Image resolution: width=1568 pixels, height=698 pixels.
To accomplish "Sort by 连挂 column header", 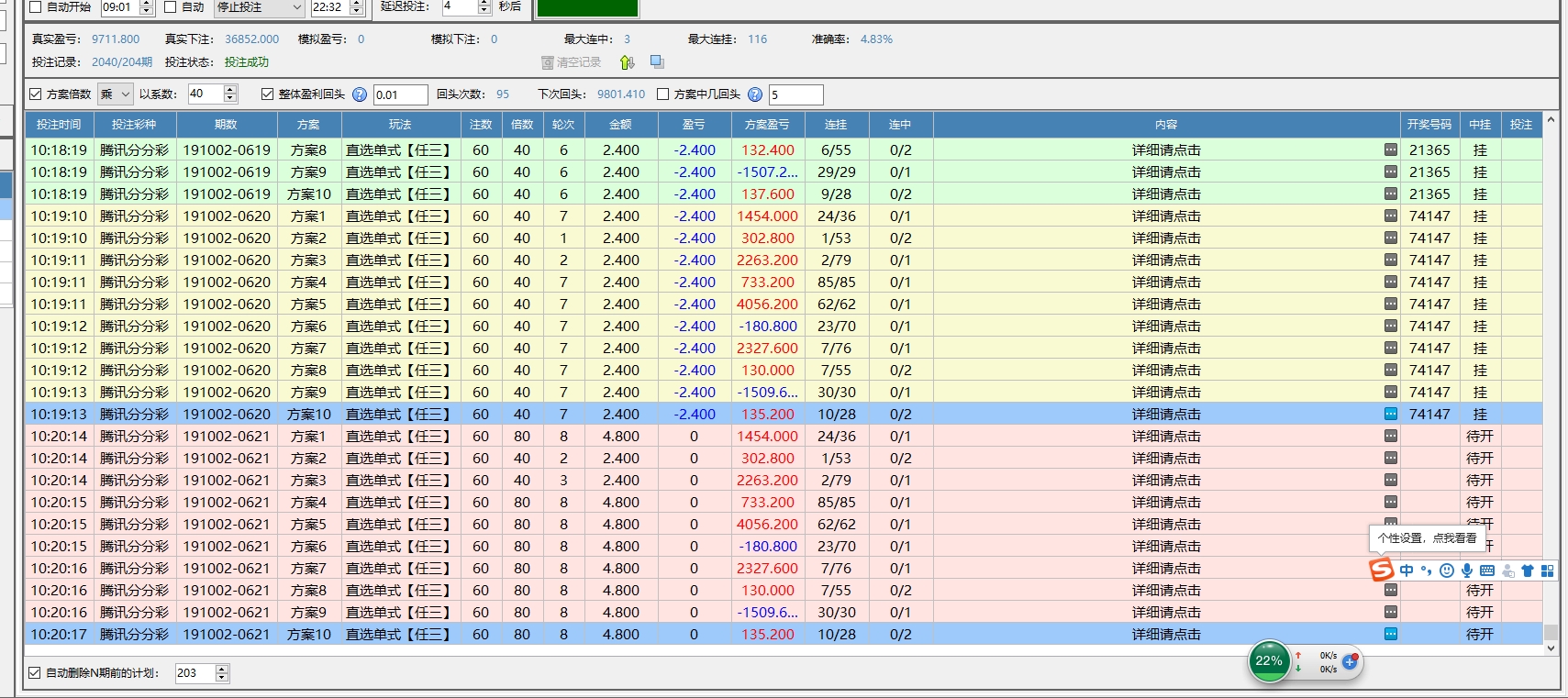I will click(x=836, y=125).
